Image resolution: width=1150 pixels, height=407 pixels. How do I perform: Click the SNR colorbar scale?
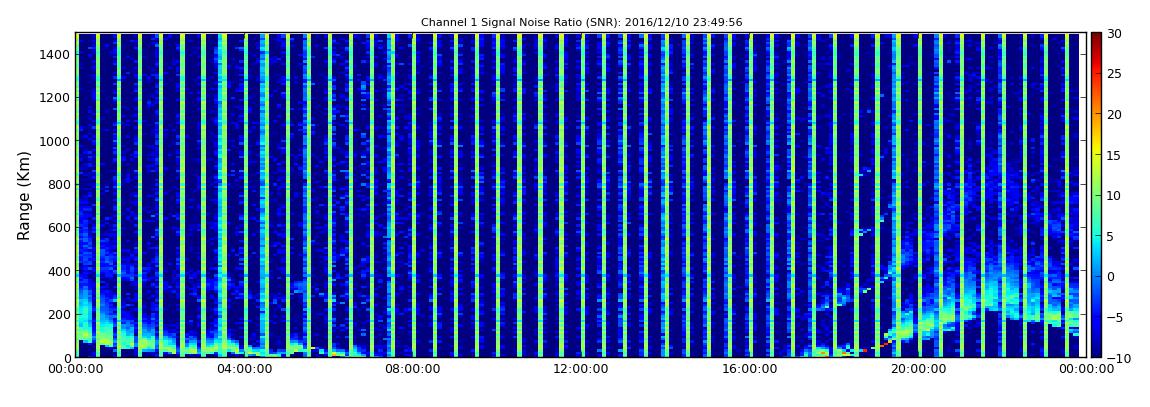coord(1096,195)
